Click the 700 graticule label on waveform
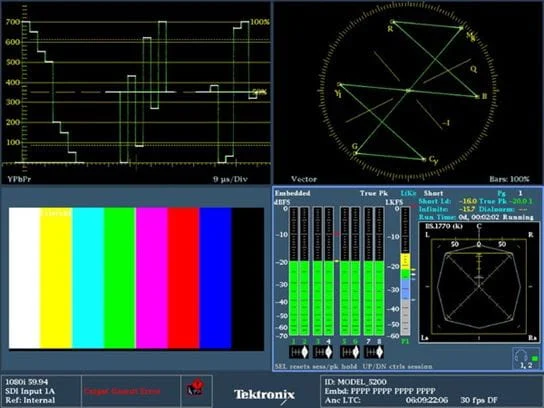The image size is (544, 408). (x=13, y=22)
